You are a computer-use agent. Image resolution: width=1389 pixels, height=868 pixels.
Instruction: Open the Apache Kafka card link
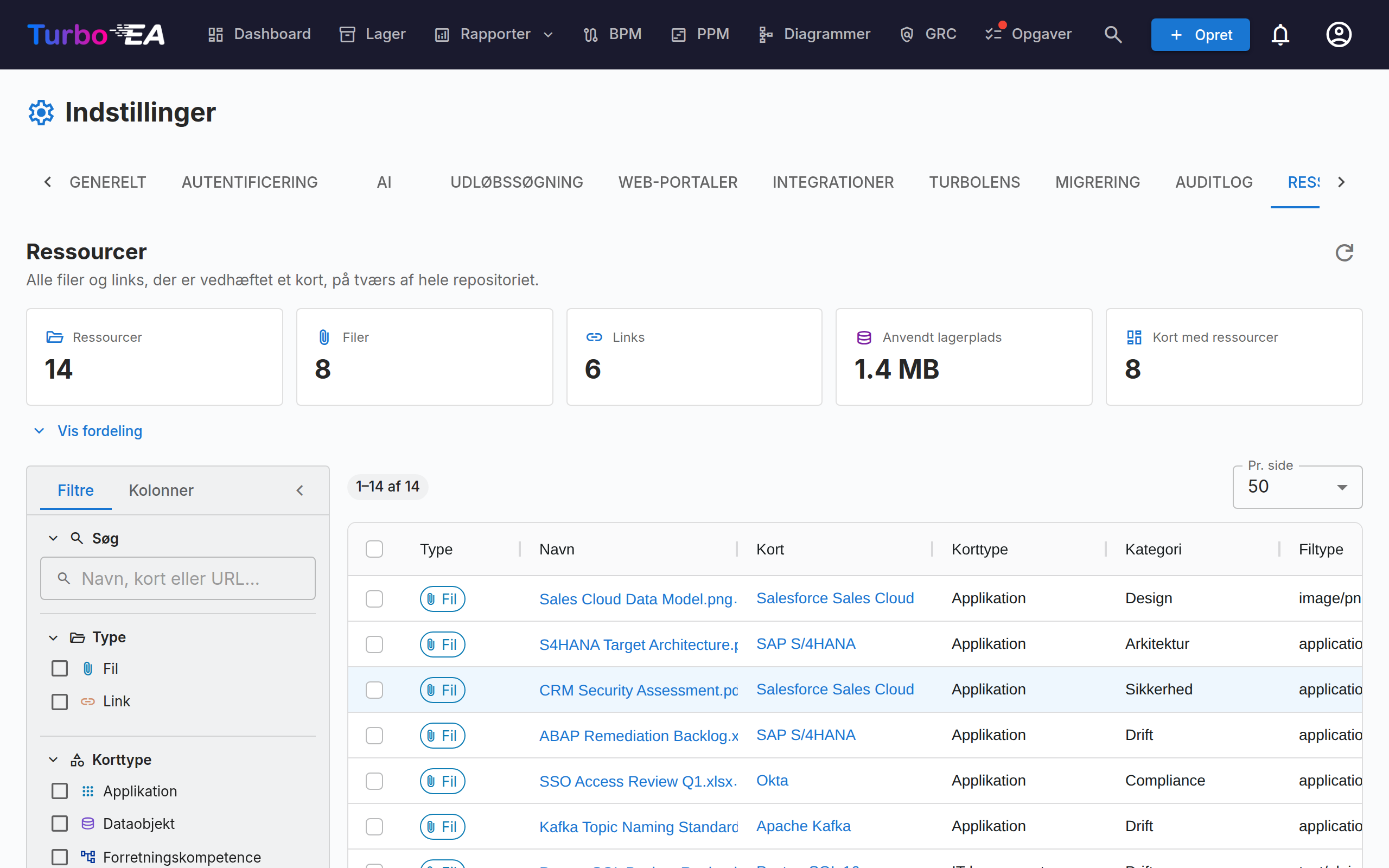[x=803, y=826]
